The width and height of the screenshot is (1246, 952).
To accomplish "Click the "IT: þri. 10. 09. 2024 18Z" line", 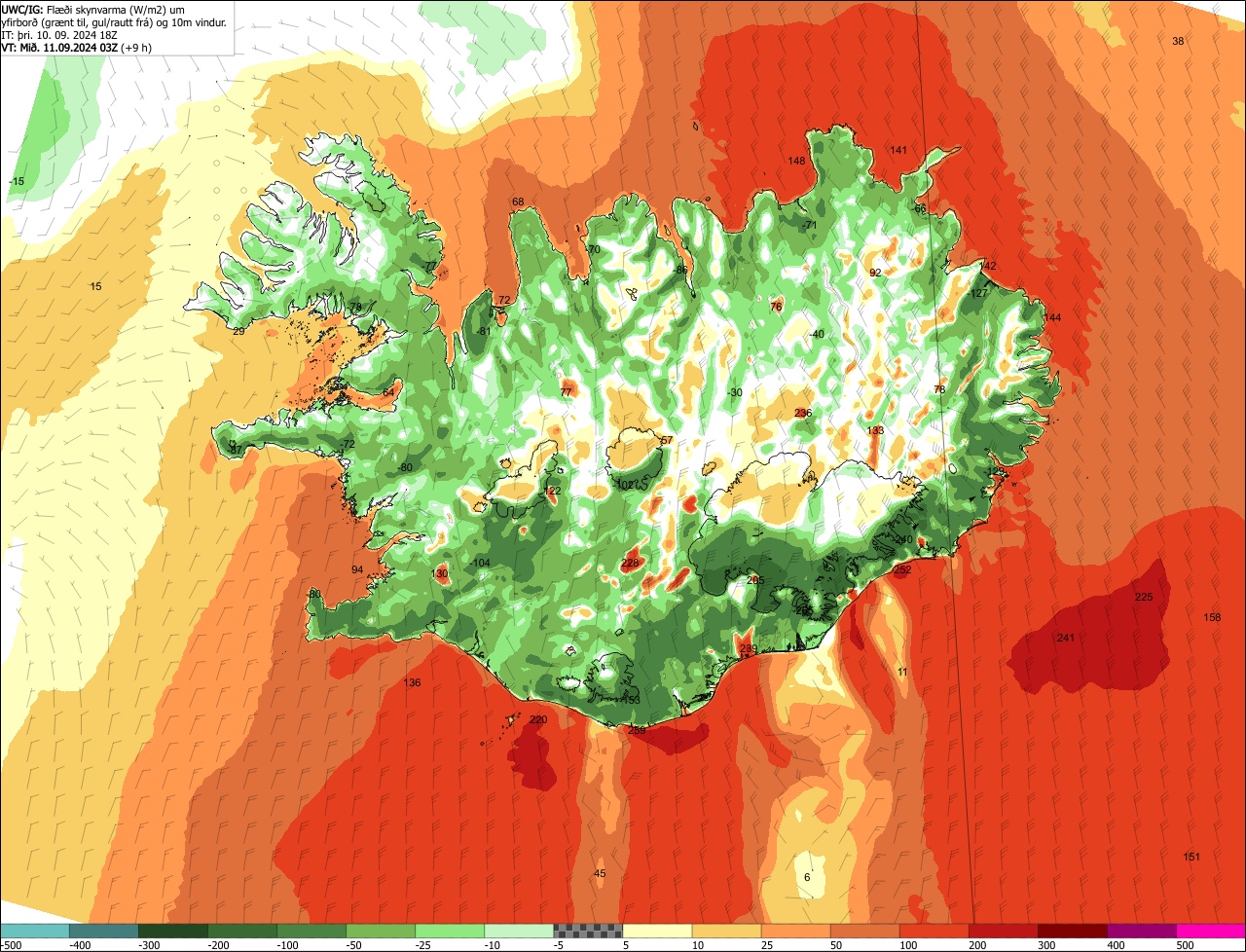I will pyautogui.click(x=60, y=35).
